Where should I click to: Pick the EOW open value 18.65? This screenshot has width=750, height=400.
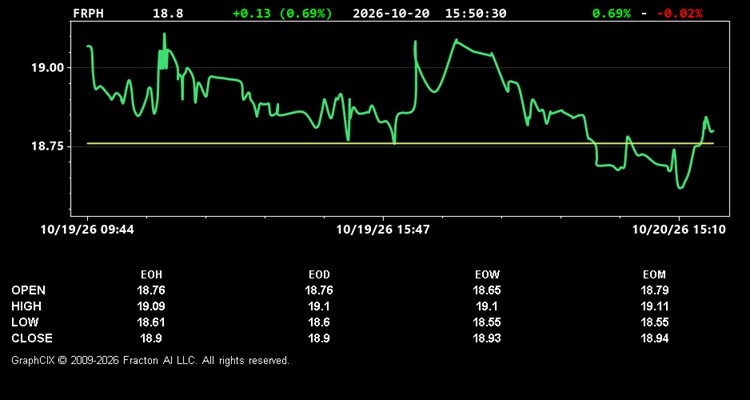(x=487, y=290)
